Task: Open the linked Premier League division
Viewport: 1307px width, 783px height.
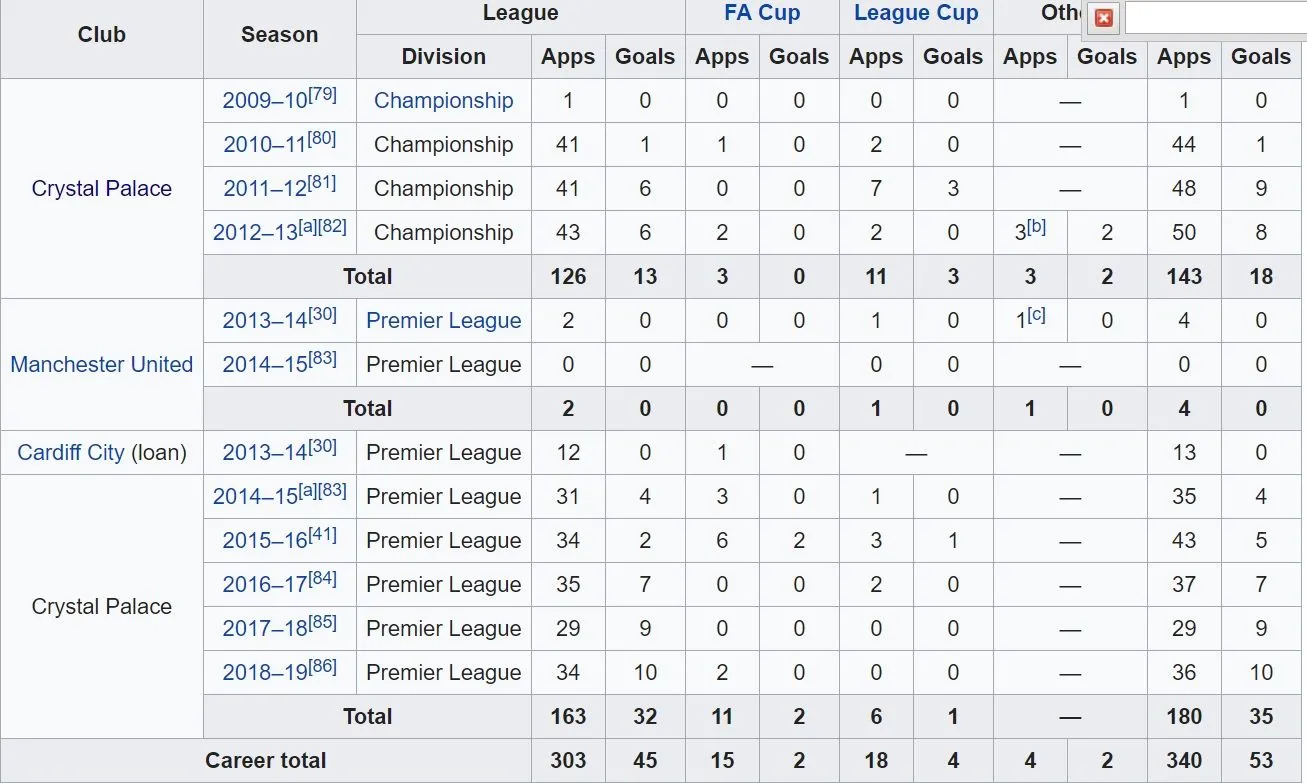Action: coord(443,321)
